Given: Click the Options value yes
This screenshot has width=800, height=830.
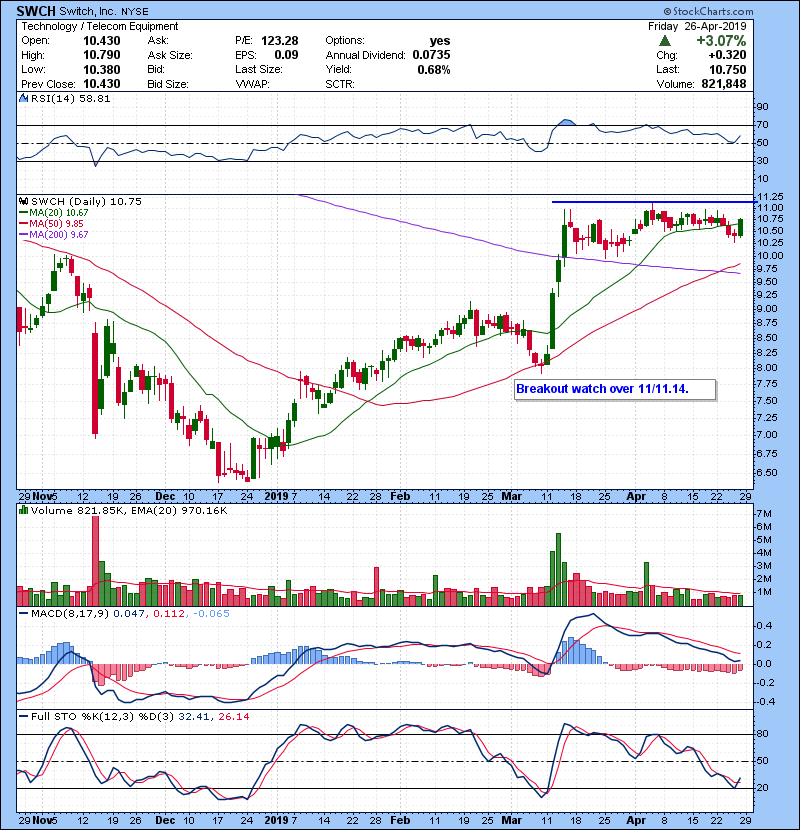Looking at the screenshot, I should 439,41.
